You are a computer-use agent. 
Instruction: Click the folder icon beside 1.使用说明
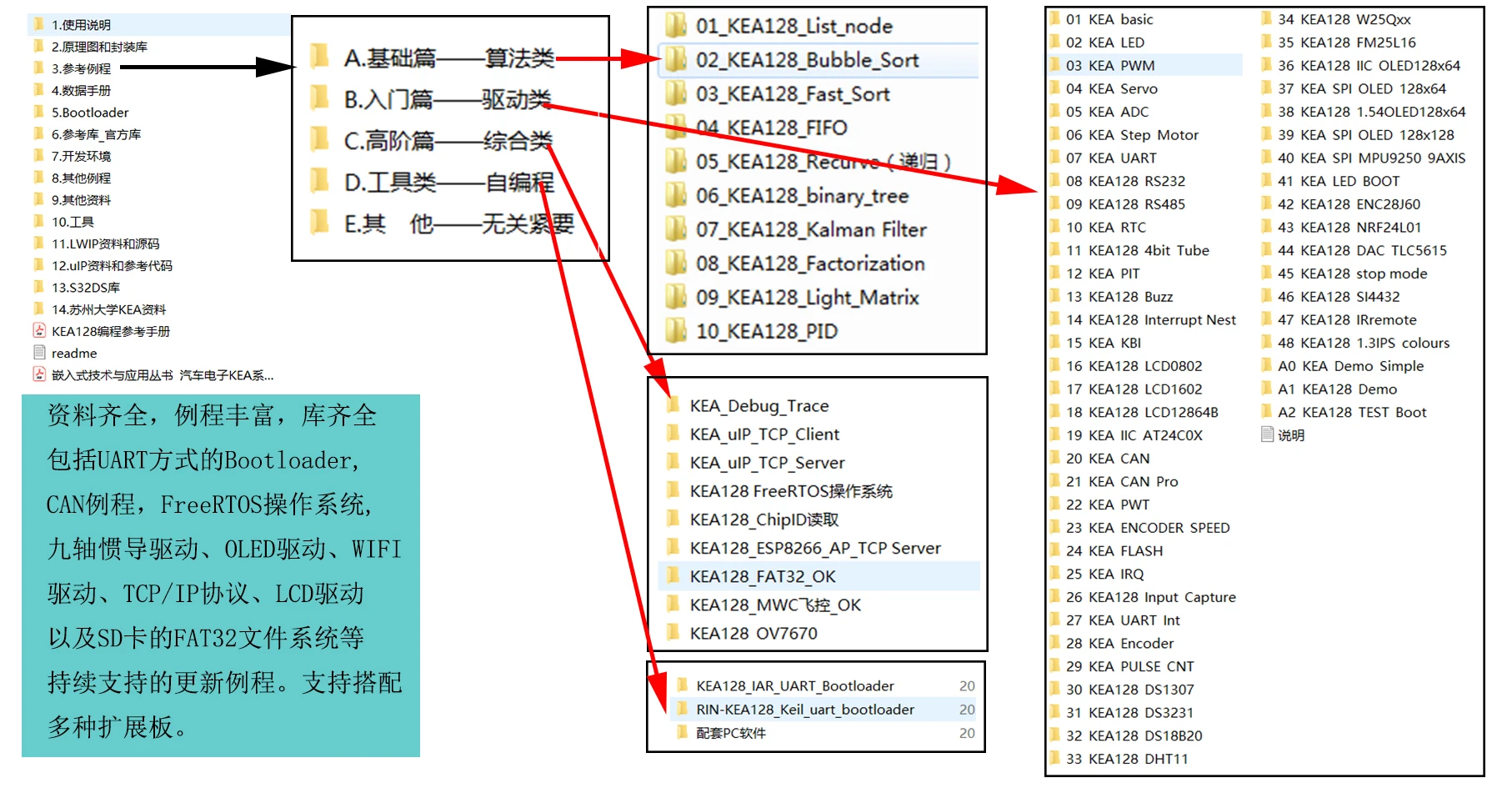coord(38,24)
